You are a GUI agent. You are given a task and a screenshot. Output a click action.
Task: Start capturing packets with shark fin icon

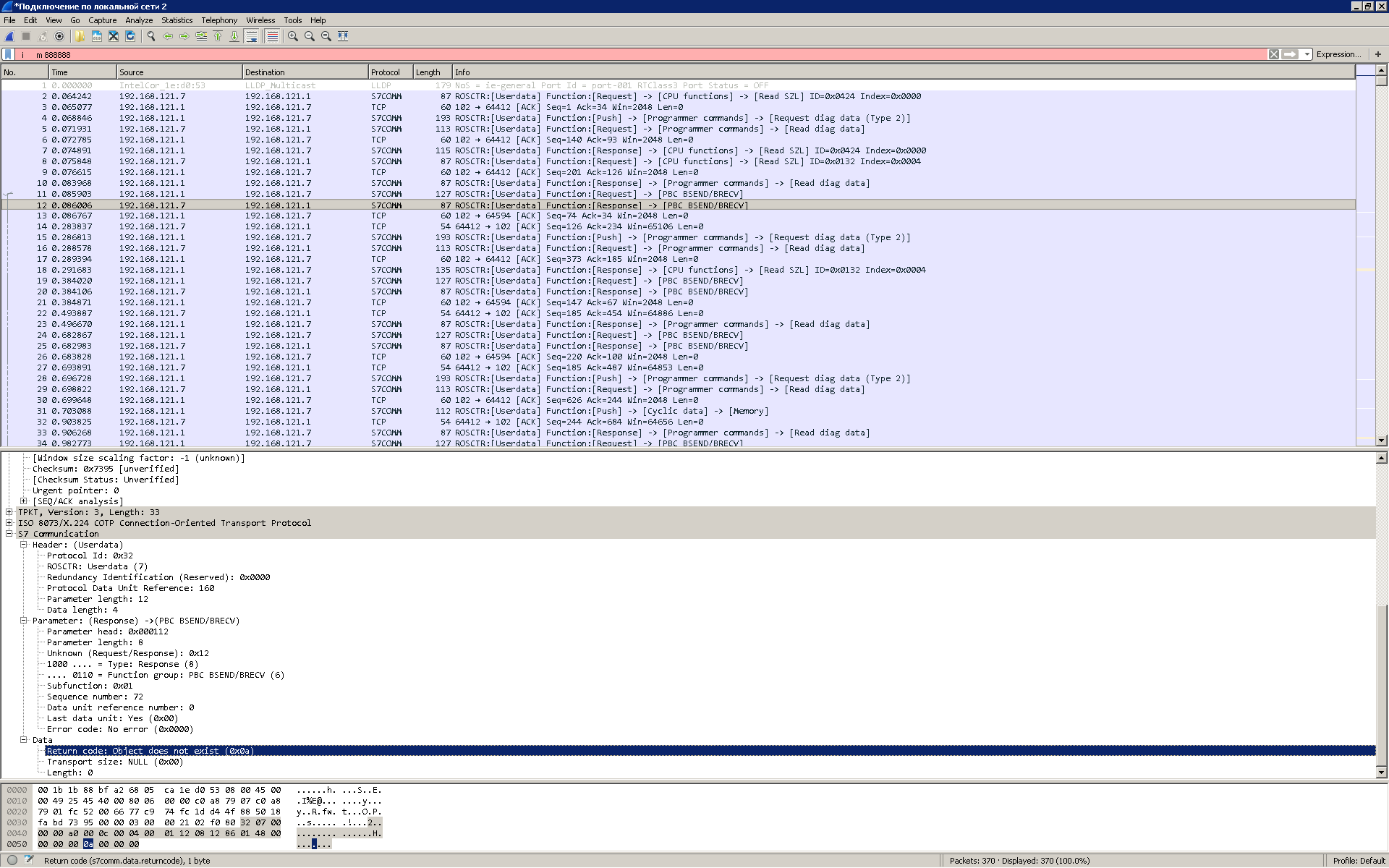coord(9,36)
